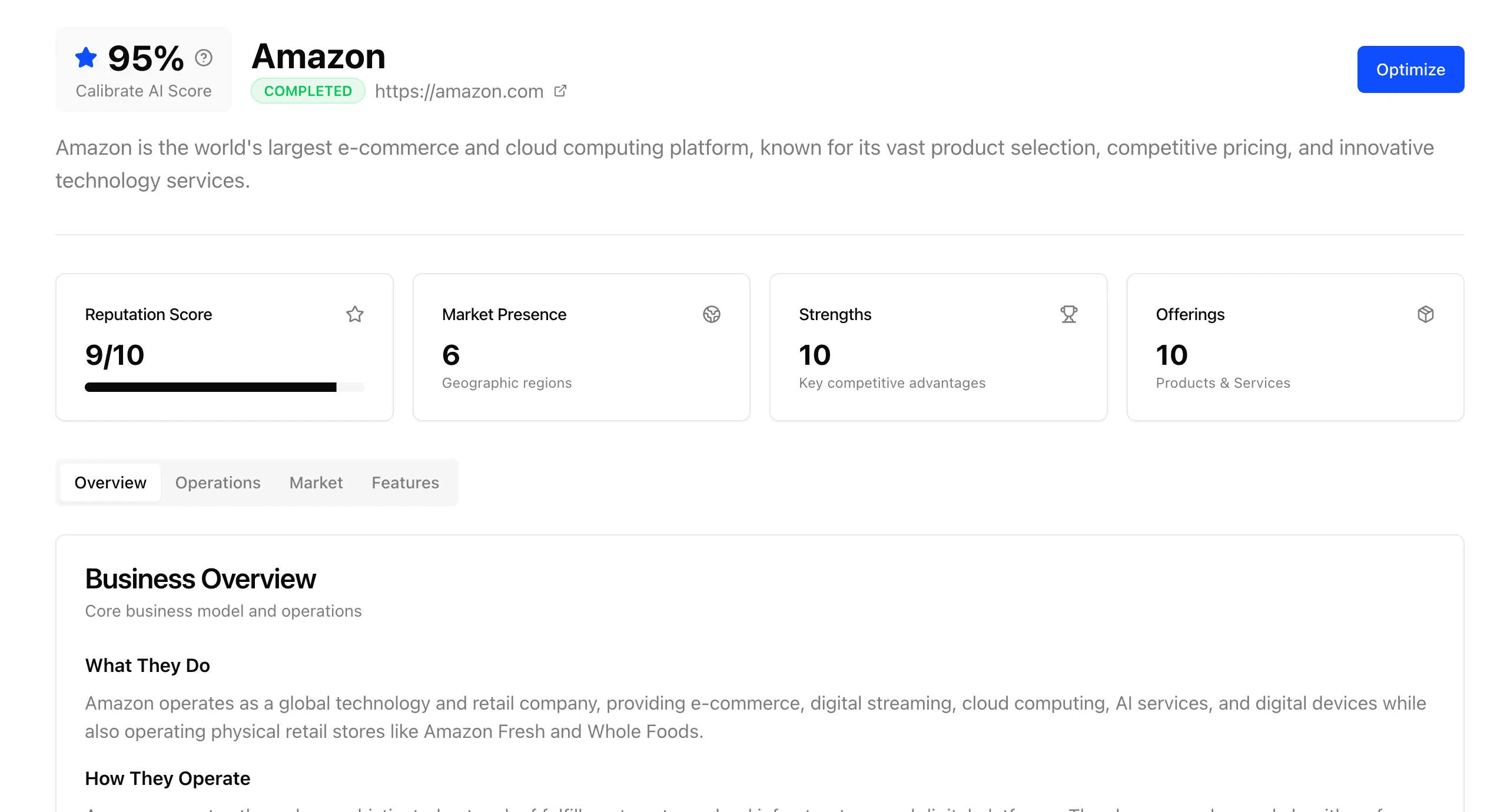Click the Reputation Score star icon

[354, 314]
